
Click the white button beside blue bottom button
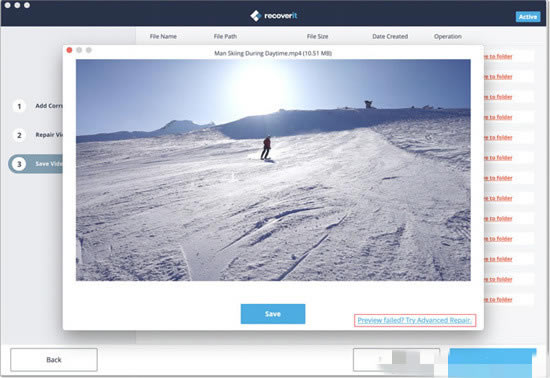pyautogui.click(x=396, y=359)
